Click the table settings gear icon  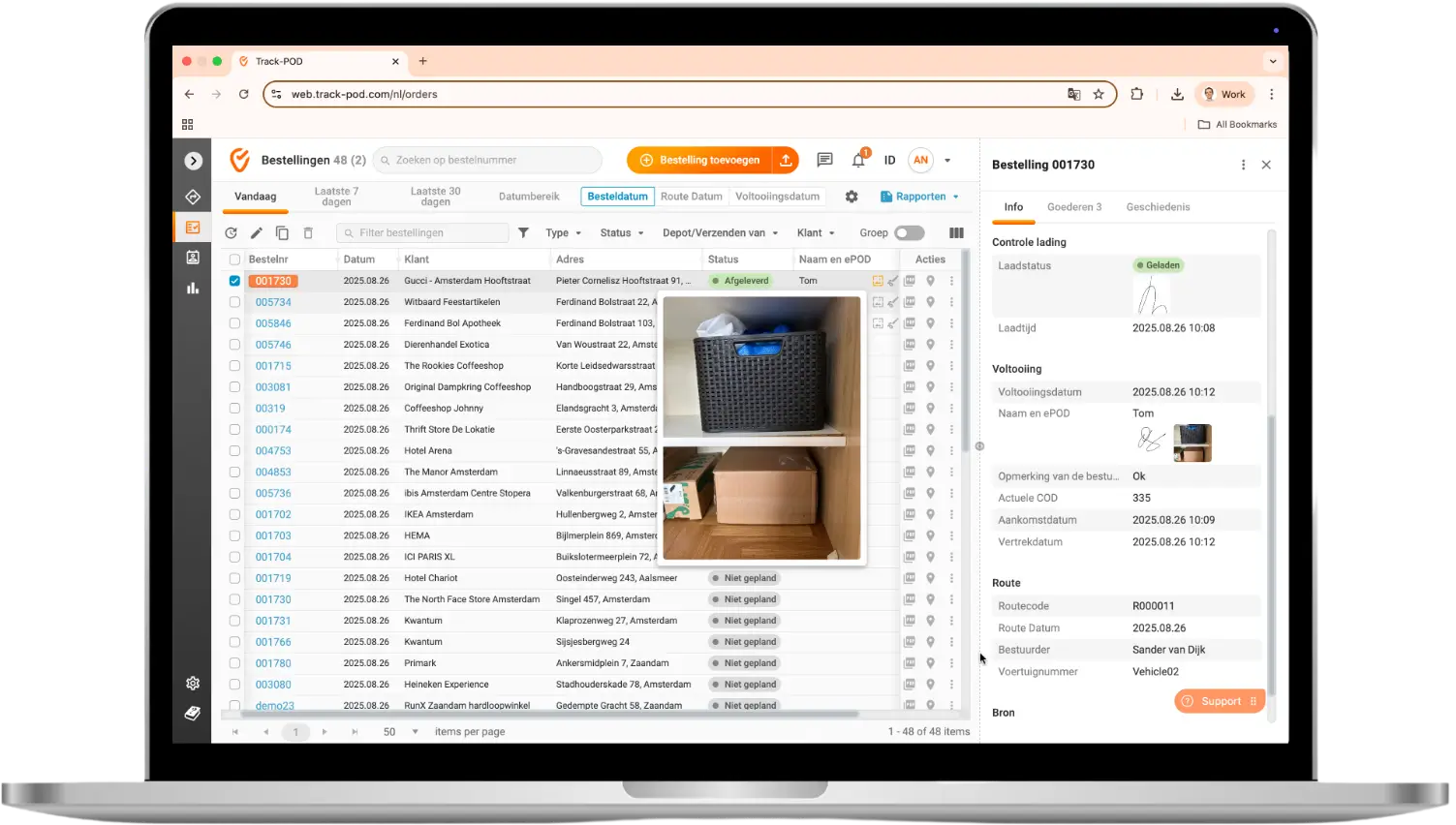[852, 197]
